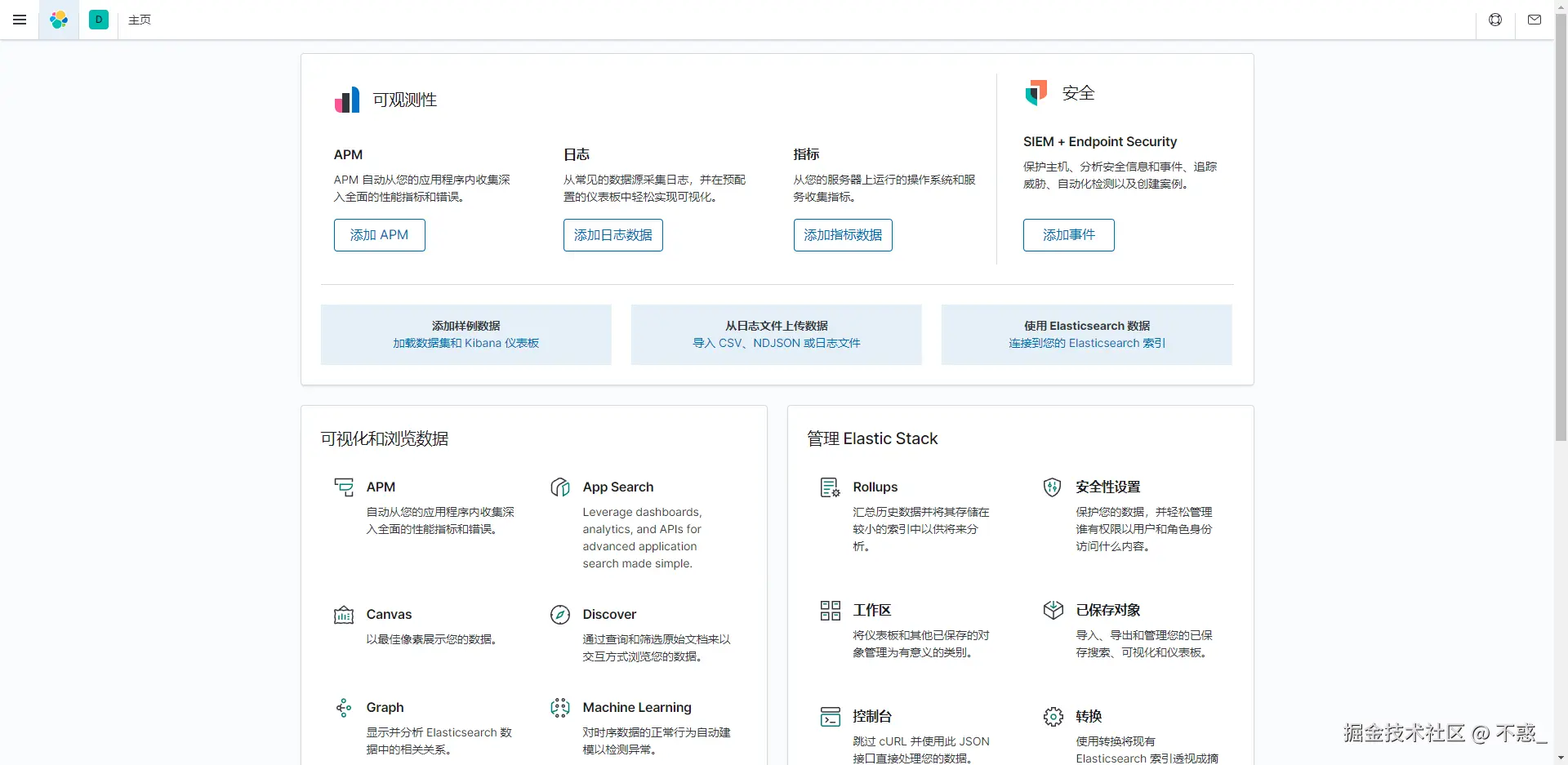The width and height of the screenshot is (1568, 765).
Task: Click the Discover compass icon
Action: click(560, 615)
